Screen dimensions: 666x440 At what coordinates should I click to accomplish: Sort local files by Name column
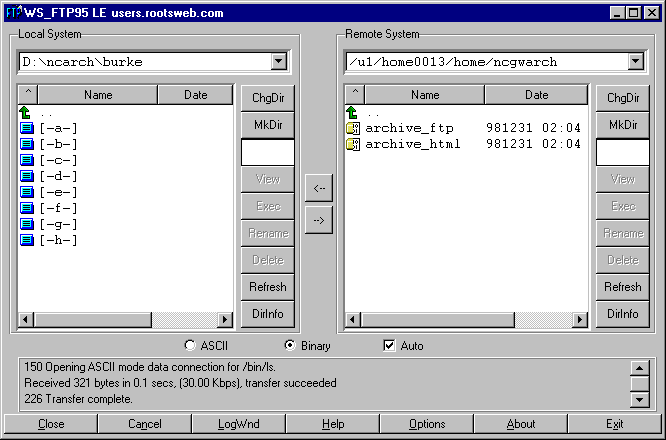98,95
